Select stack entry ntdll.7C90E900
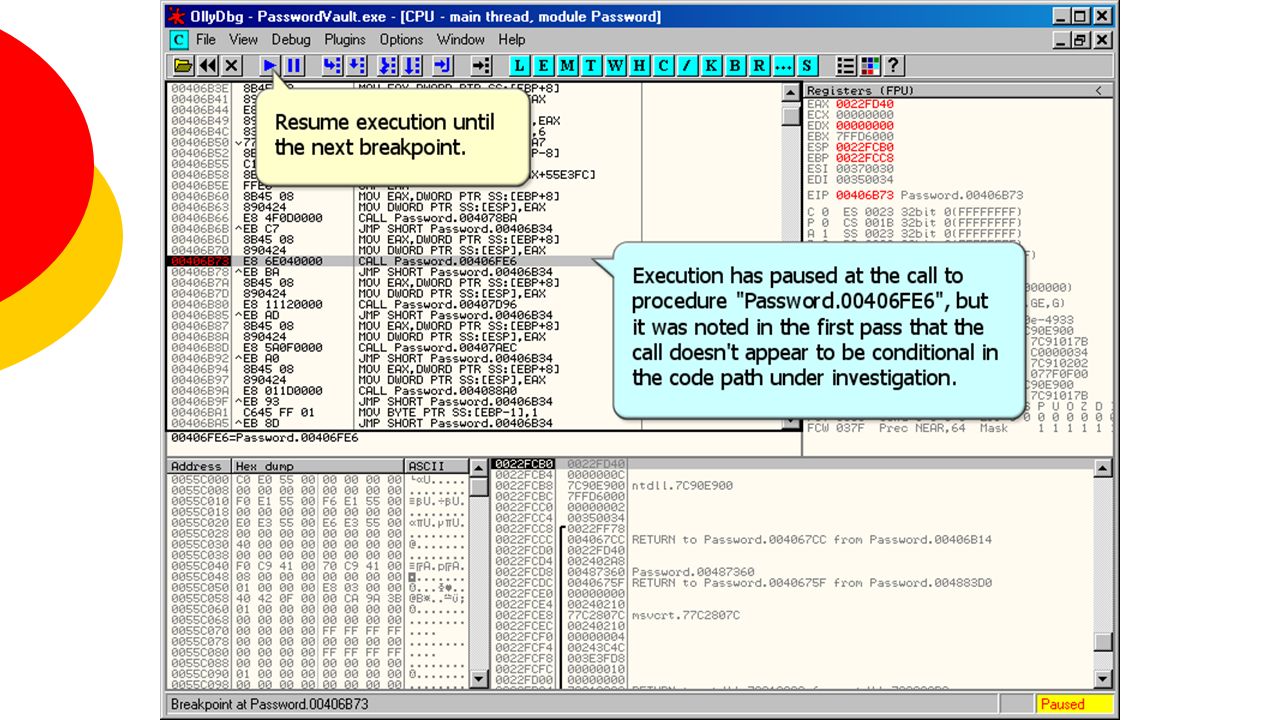Viewport: 1280px width, 720px height. (x=682, y=486)
